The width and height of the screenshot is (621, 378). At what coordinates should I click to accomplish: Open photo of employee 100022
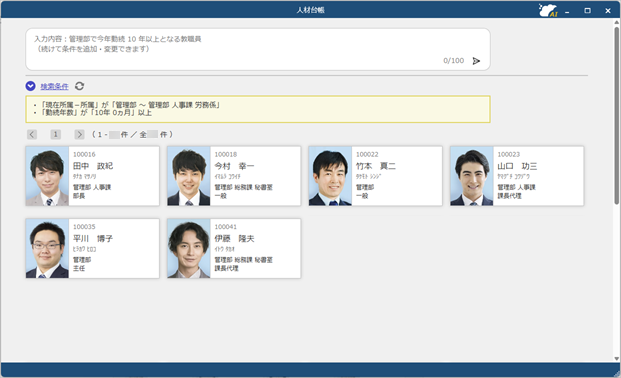tap(330, 176)
